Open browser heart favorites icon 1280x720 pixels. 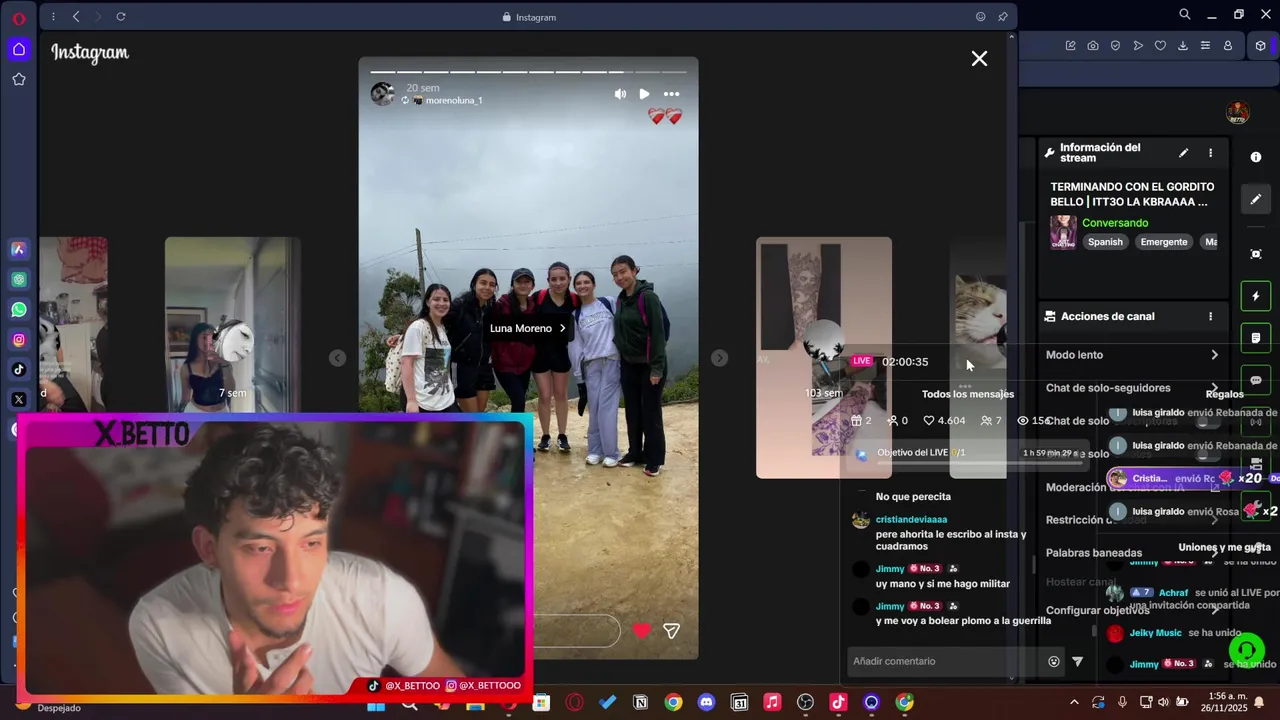click(1160, 46)
